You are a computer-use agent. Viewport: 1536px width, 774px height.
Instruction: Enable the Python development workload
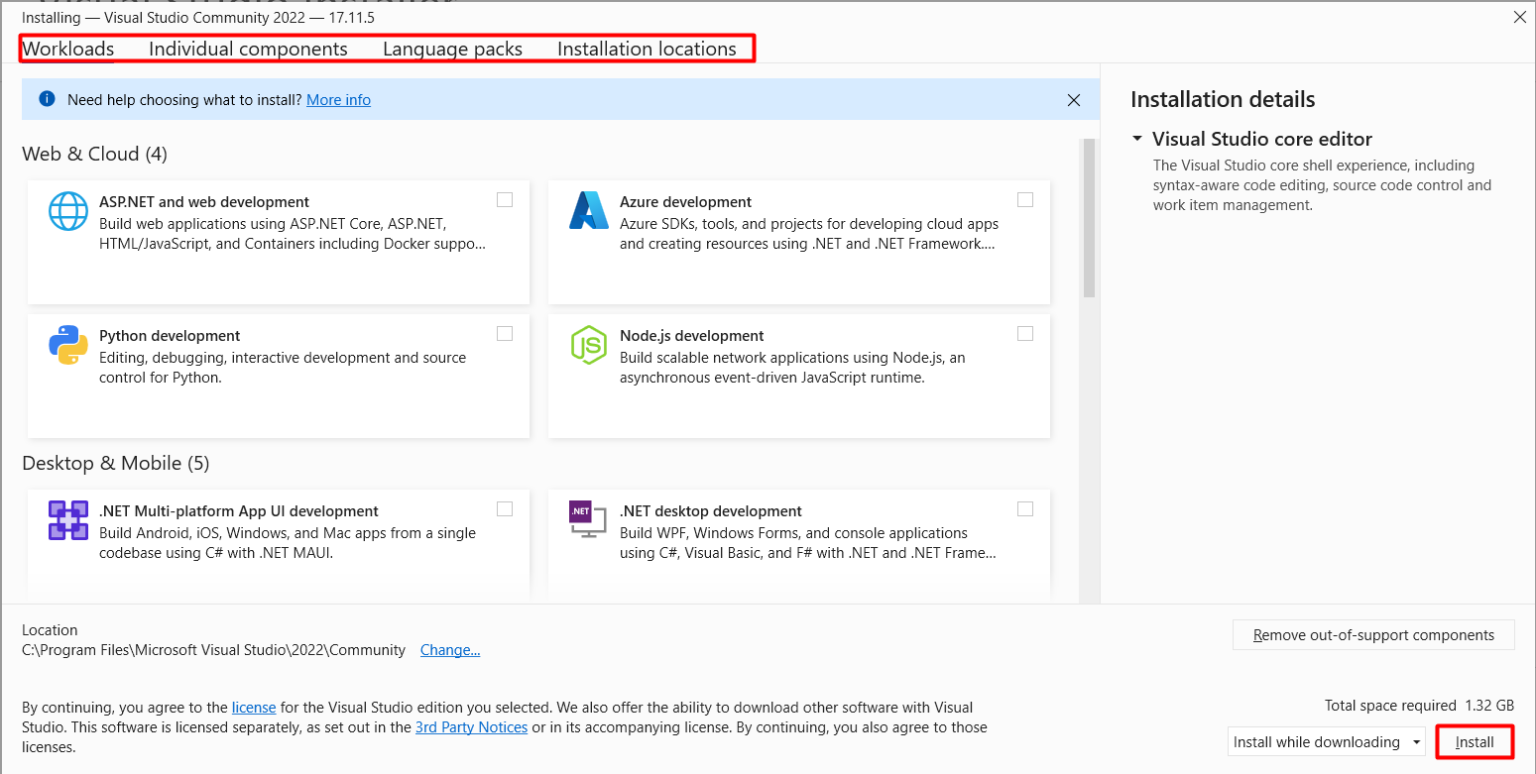[505, 333]
